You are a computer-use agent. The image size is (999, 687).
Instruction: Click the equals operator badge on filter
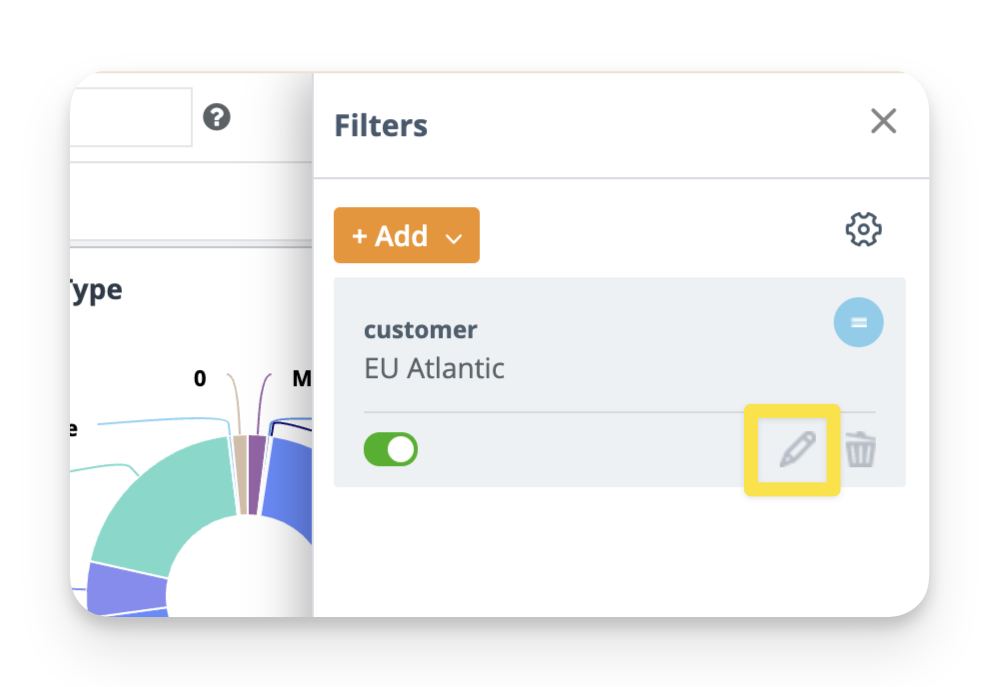point(858,322)
